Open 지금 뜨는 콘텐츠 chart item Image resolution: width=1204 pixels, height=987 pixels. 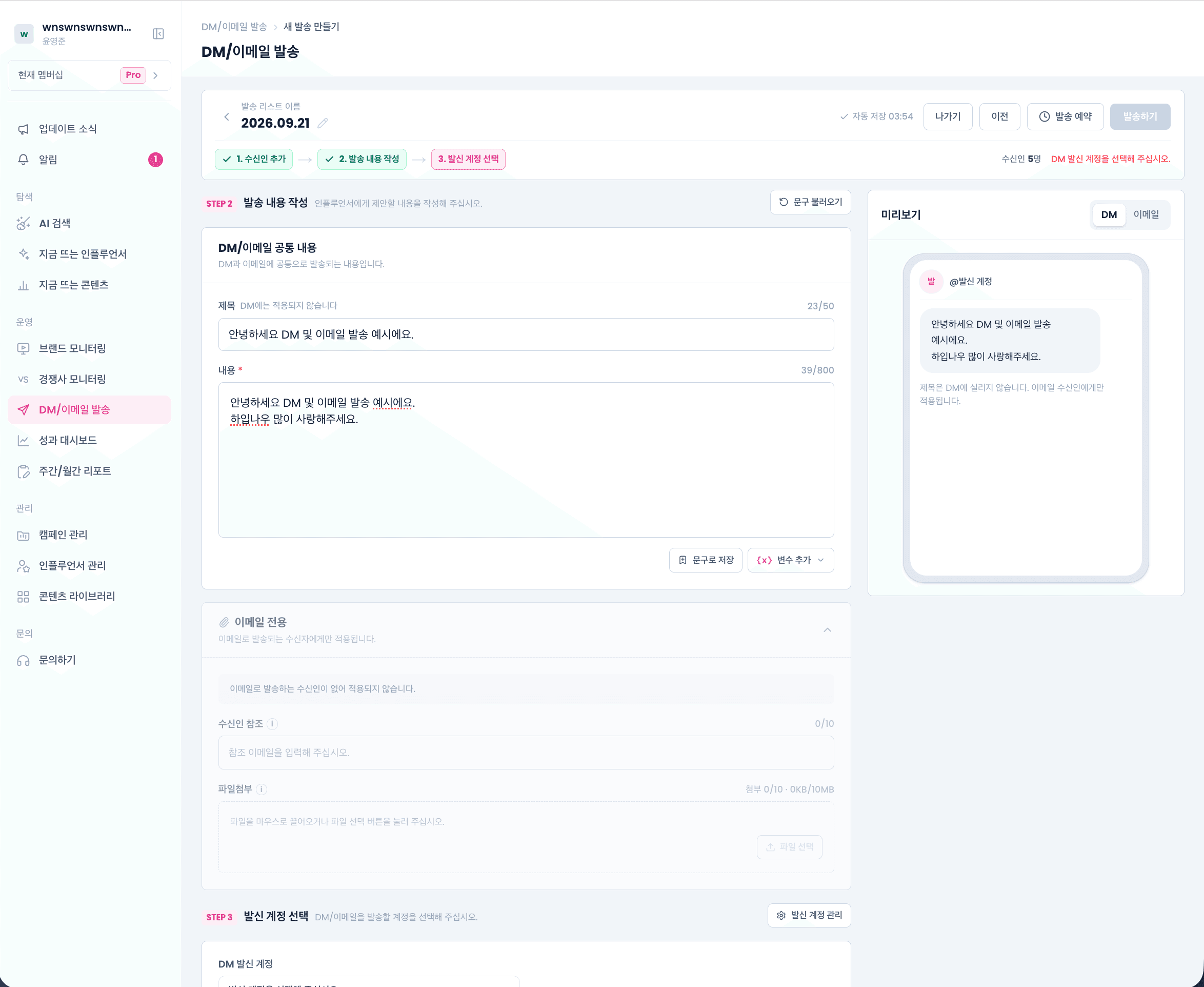coord(89,285)
